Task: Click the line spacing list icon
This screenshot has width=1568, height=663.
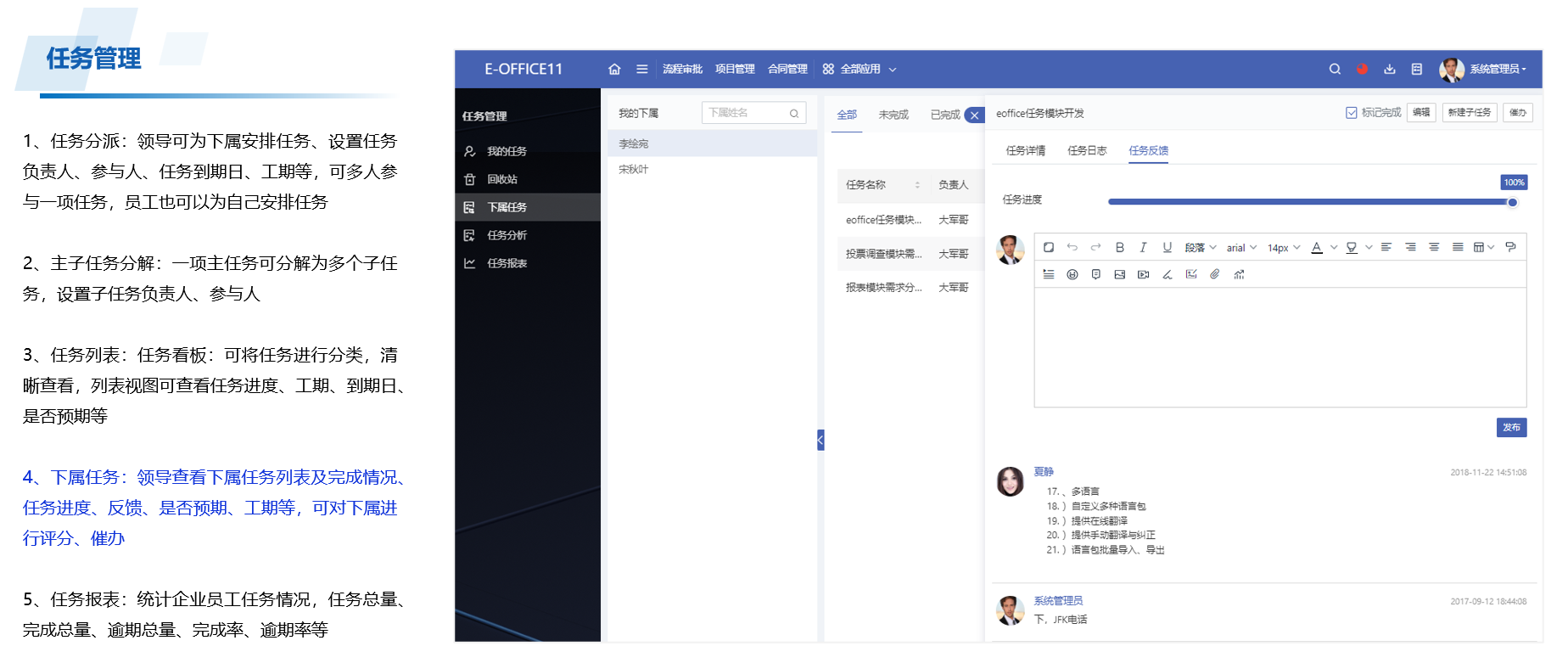Action: [1049, 274]
